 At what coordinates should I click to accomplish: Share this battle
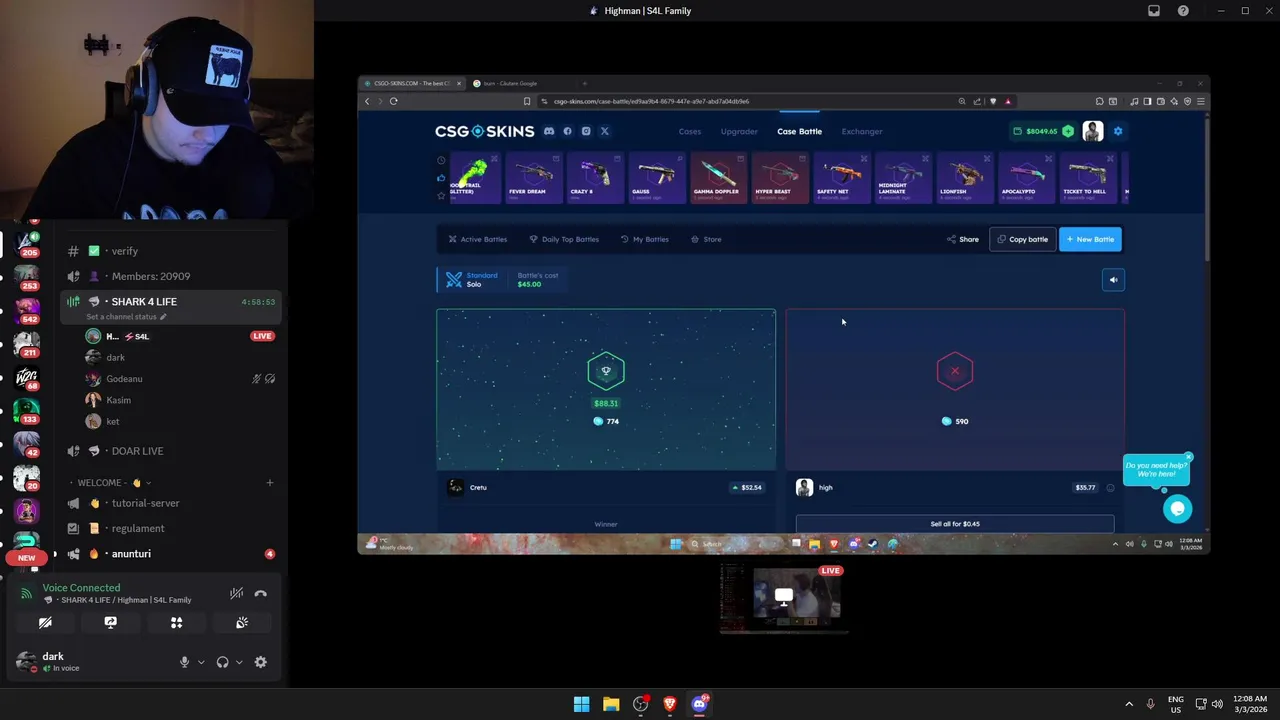(963, 239)
